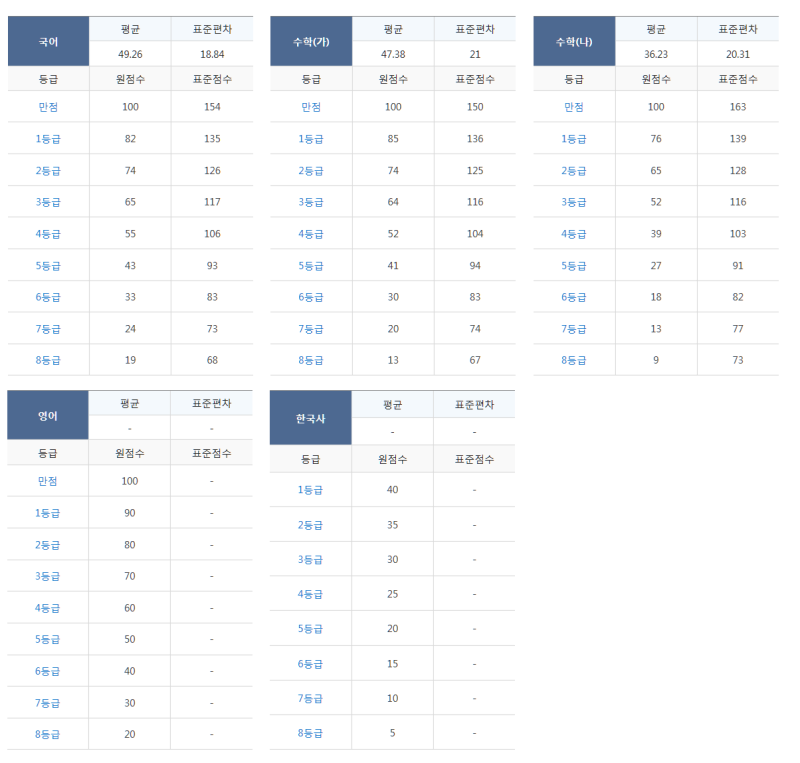This screenshot has width=800, height=763.
Task: Open the 4등급 link in the 국어 table
Action: (x=48, y=234)
